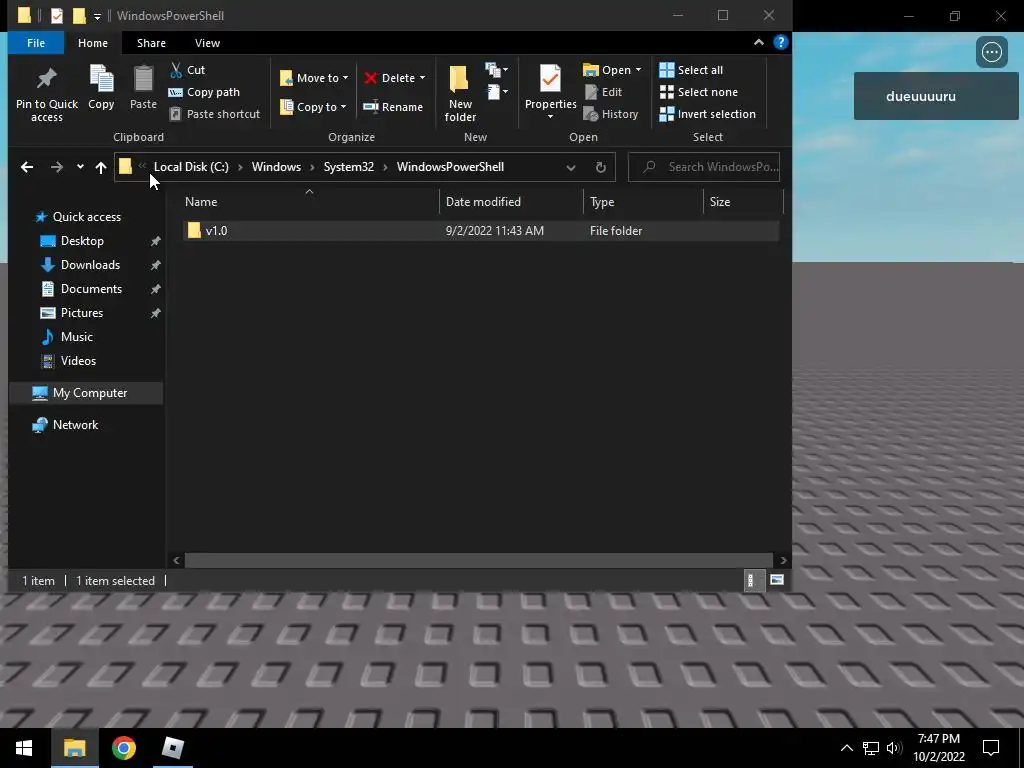
Task: Click the Open button in ribbon
Action: coord(607,70)
